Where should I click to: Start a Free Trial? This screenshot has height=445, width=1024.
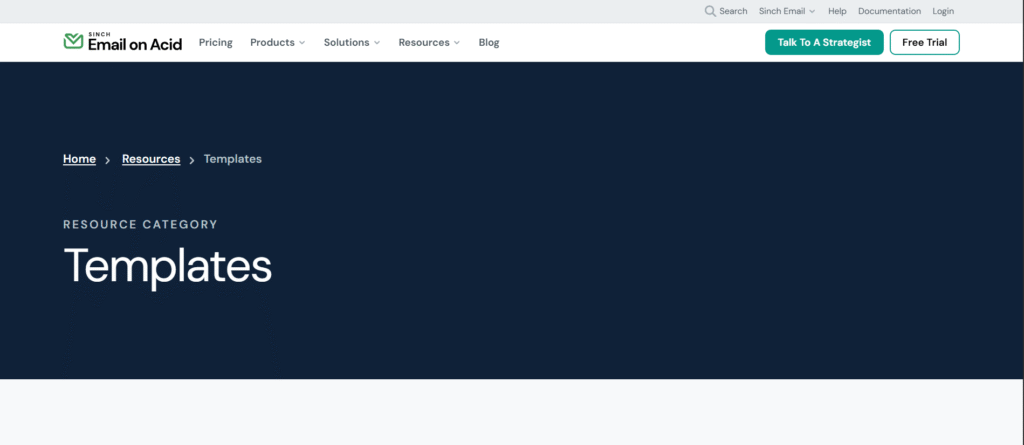pyautogui.click(x=924, y=42)
